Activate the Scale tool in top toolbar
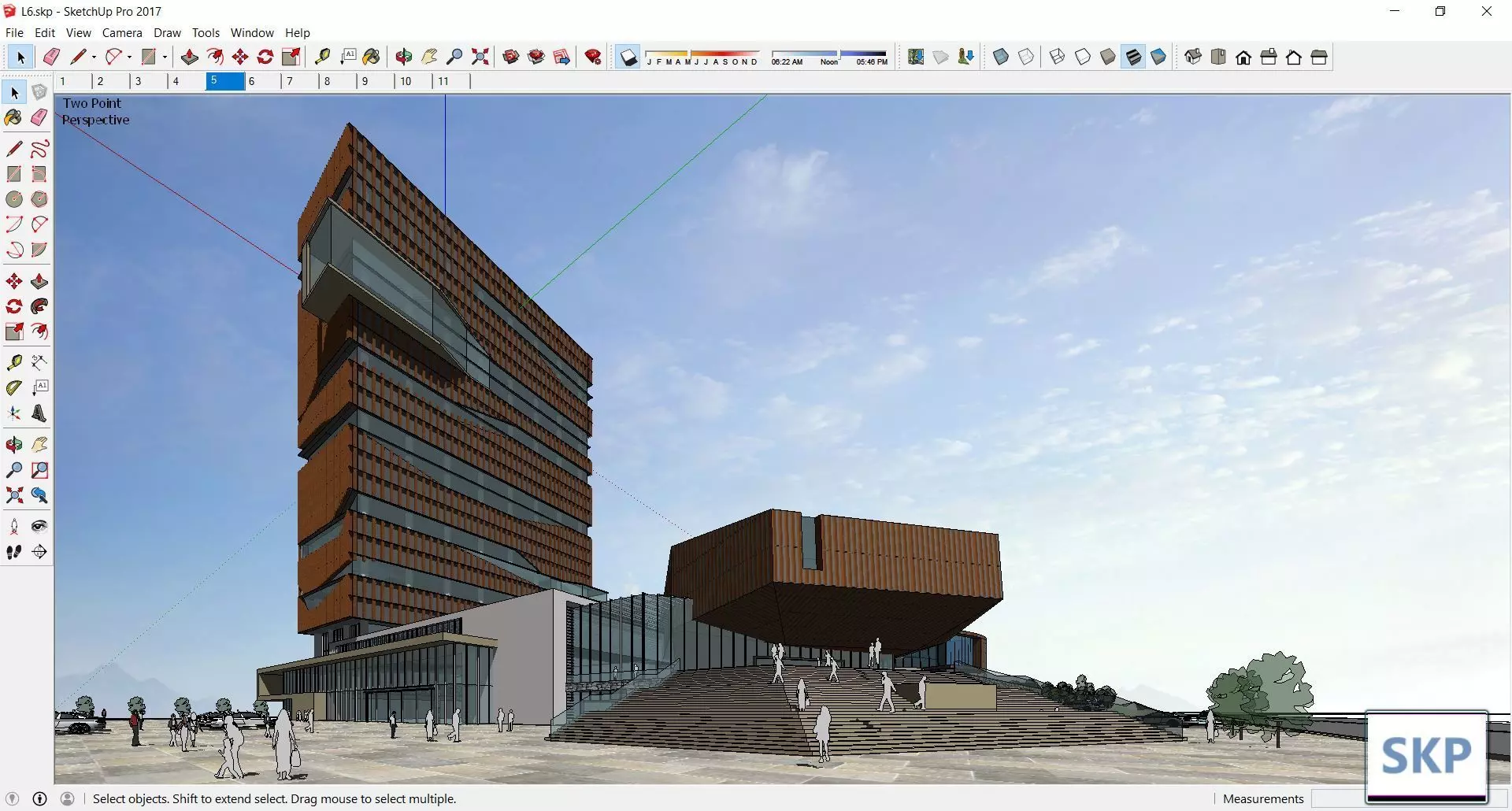The height and width of the screenshot is (811, 1512). [291, 57]
